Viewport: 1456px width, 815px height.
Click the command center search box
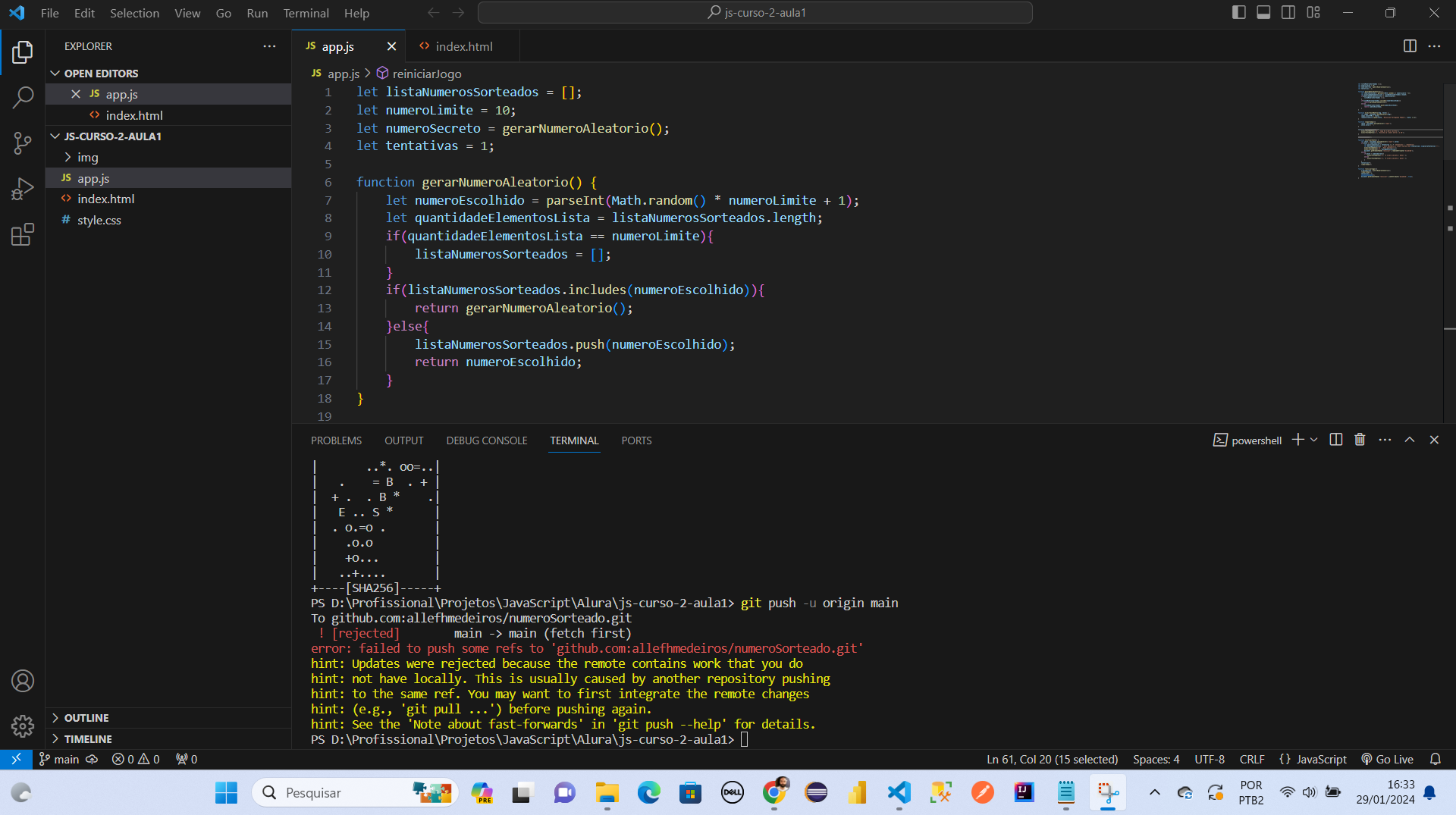(755, 12)
